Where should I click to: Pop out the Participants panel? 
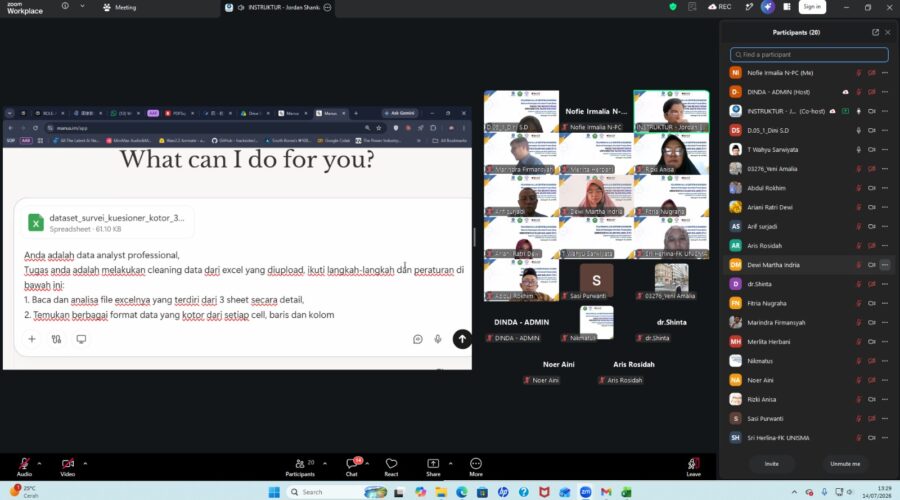875,33
